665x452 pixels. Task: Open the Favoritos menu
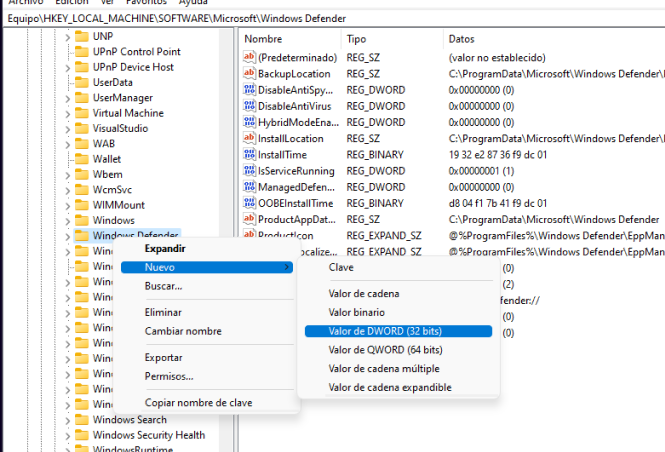coord(146,2)
